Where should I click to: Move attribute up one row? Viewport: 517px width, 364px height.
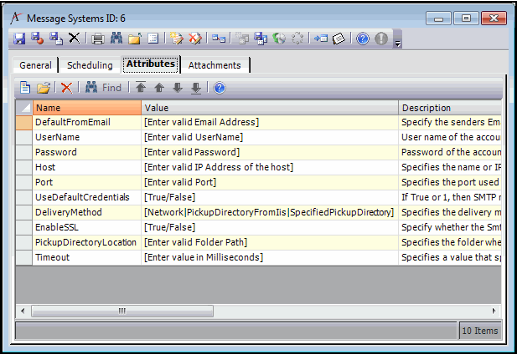pyautogui.click(x=159, y=88)
